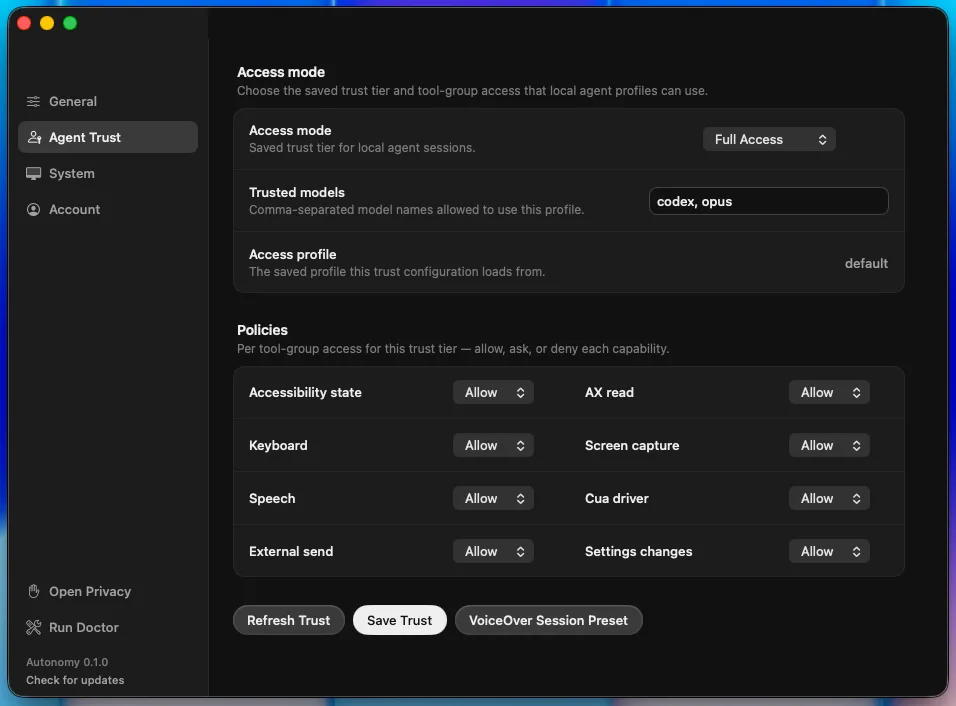Apply the VoiceOver Session Preset

[x=548, y=620]
